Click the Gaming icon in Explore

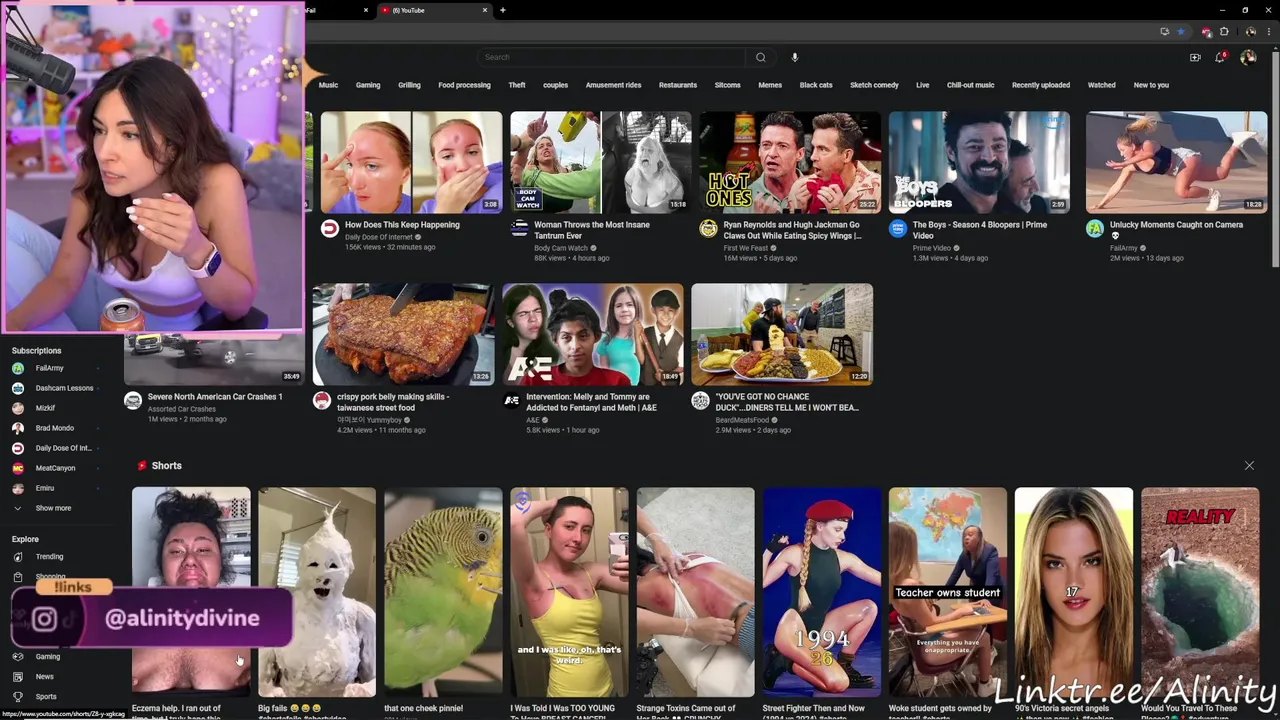(x=18, y=657)
